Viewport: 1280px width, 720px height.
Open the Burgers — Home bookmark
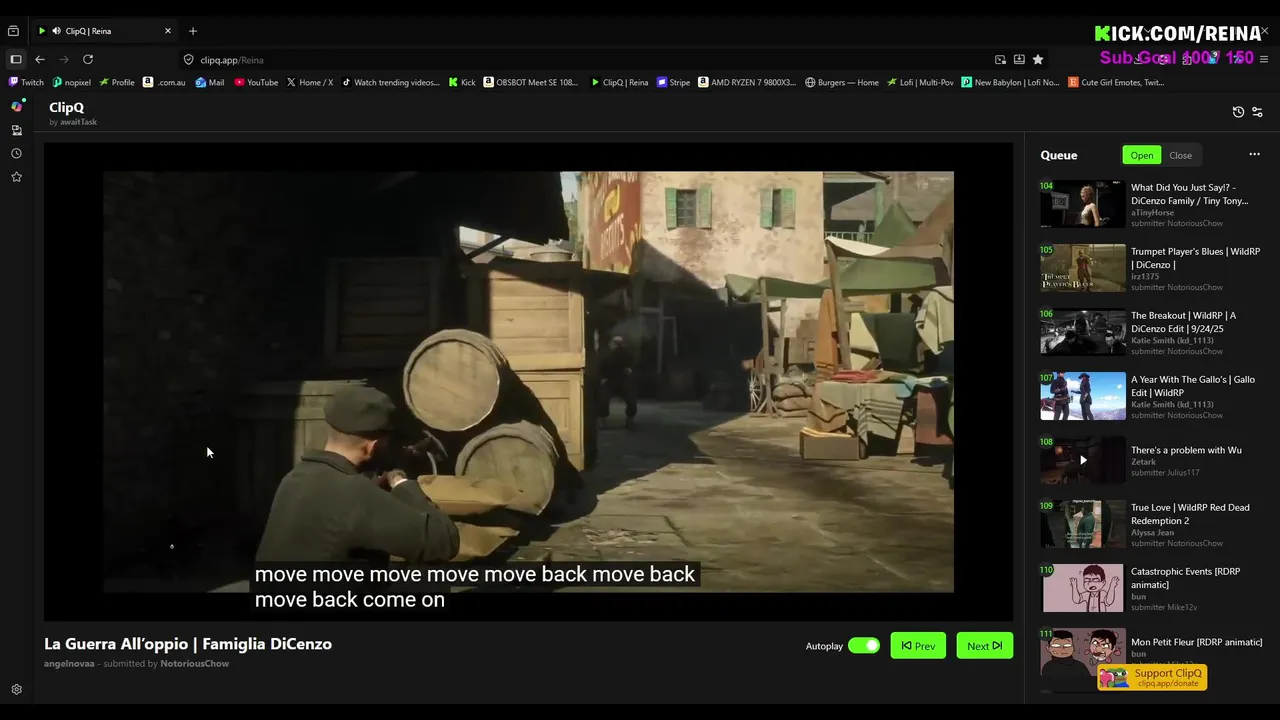point(842,83)
